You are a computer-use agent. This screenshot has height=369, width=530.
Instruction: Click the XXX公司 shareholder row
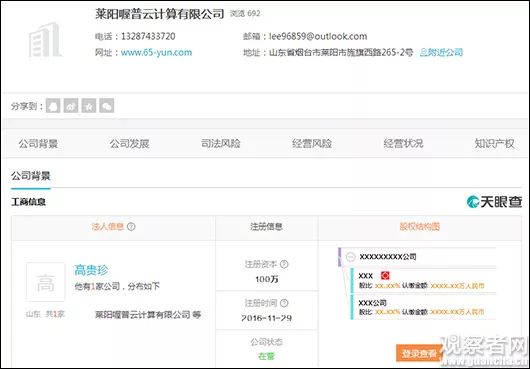(x=424, y=307)
